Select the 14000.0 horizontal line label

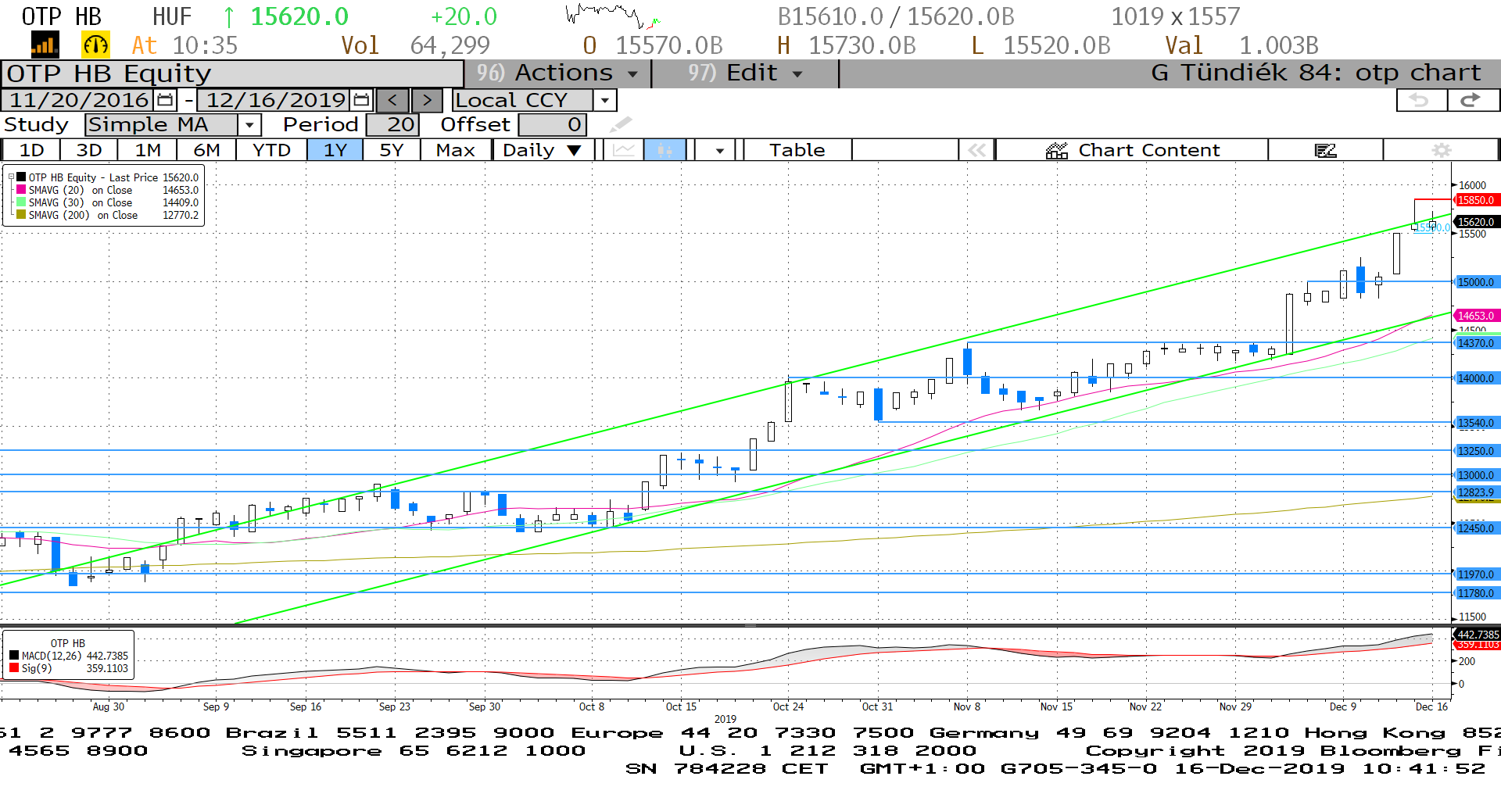click(1476, 378)
